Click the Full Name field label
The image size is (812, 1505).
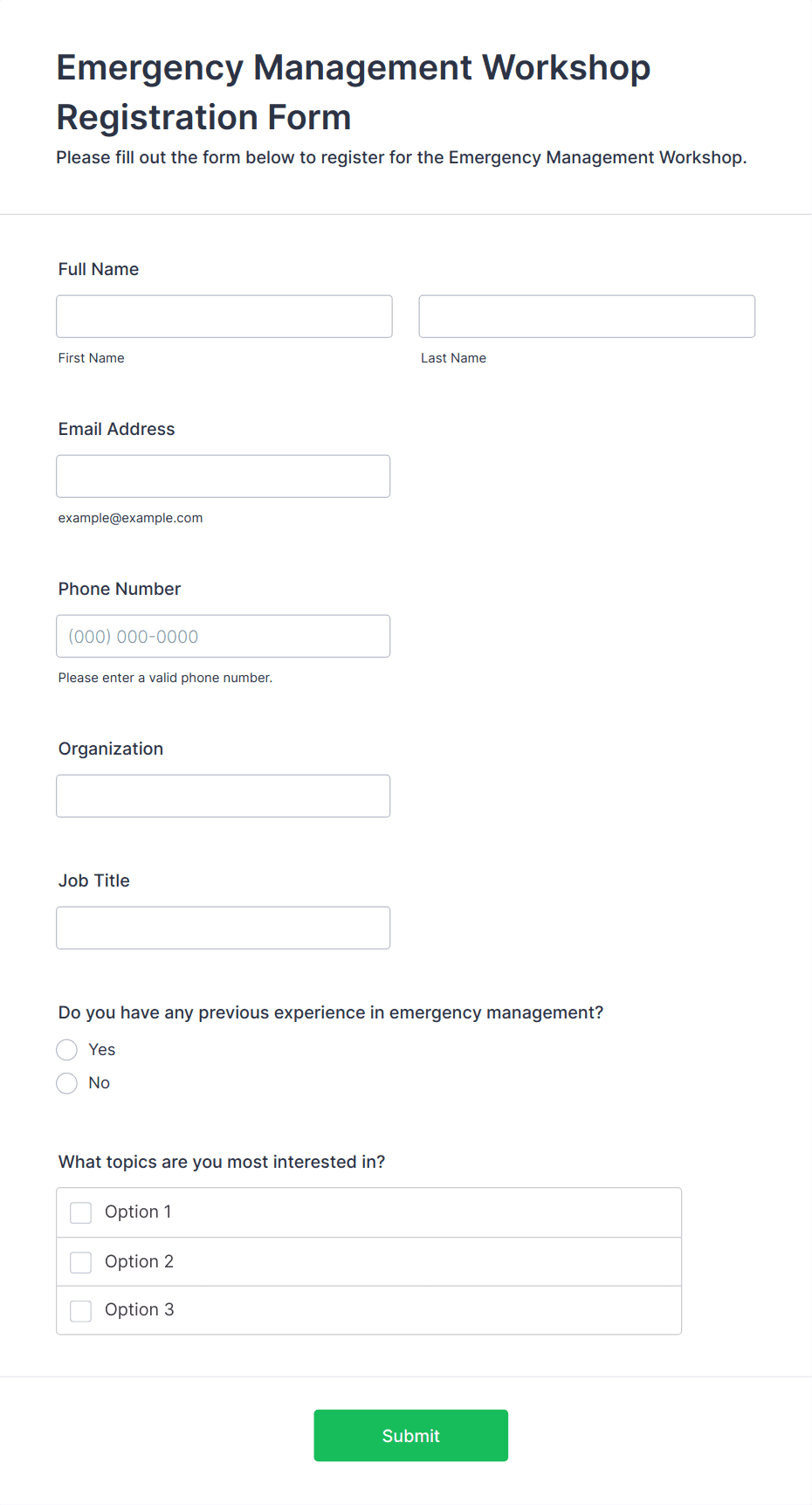(99, 269)
